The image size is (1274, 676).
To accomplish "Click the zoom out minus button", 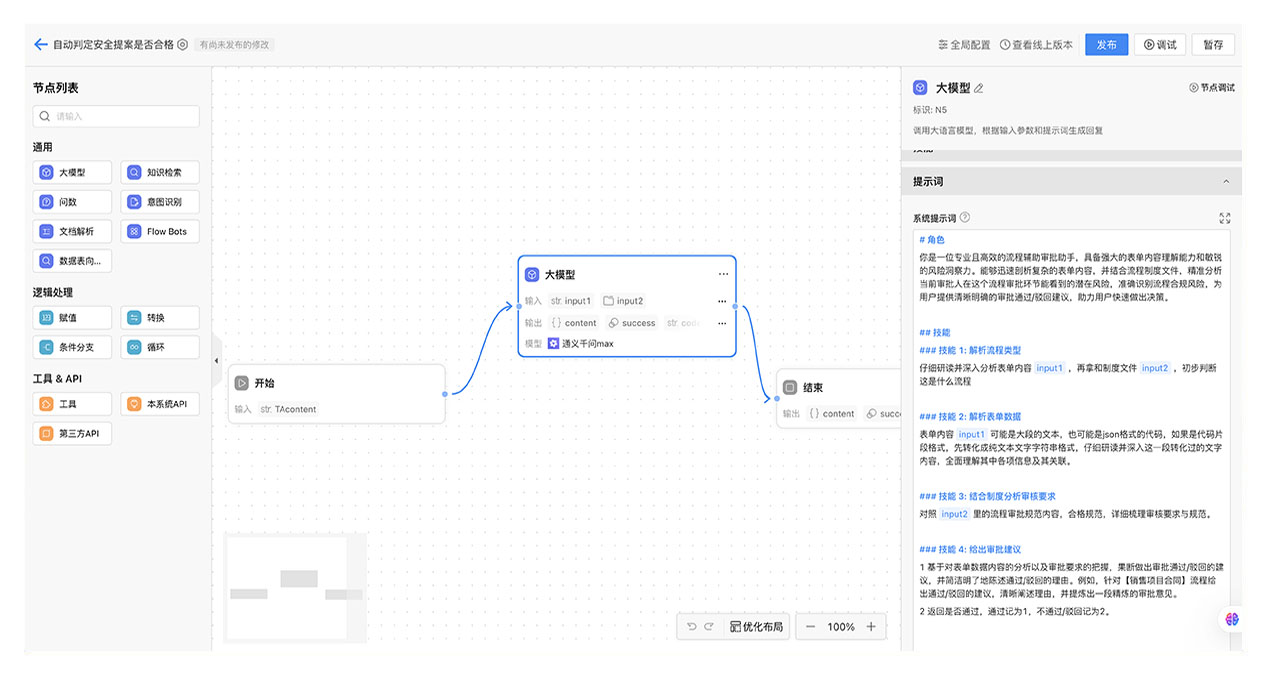I will pos(810,627).
